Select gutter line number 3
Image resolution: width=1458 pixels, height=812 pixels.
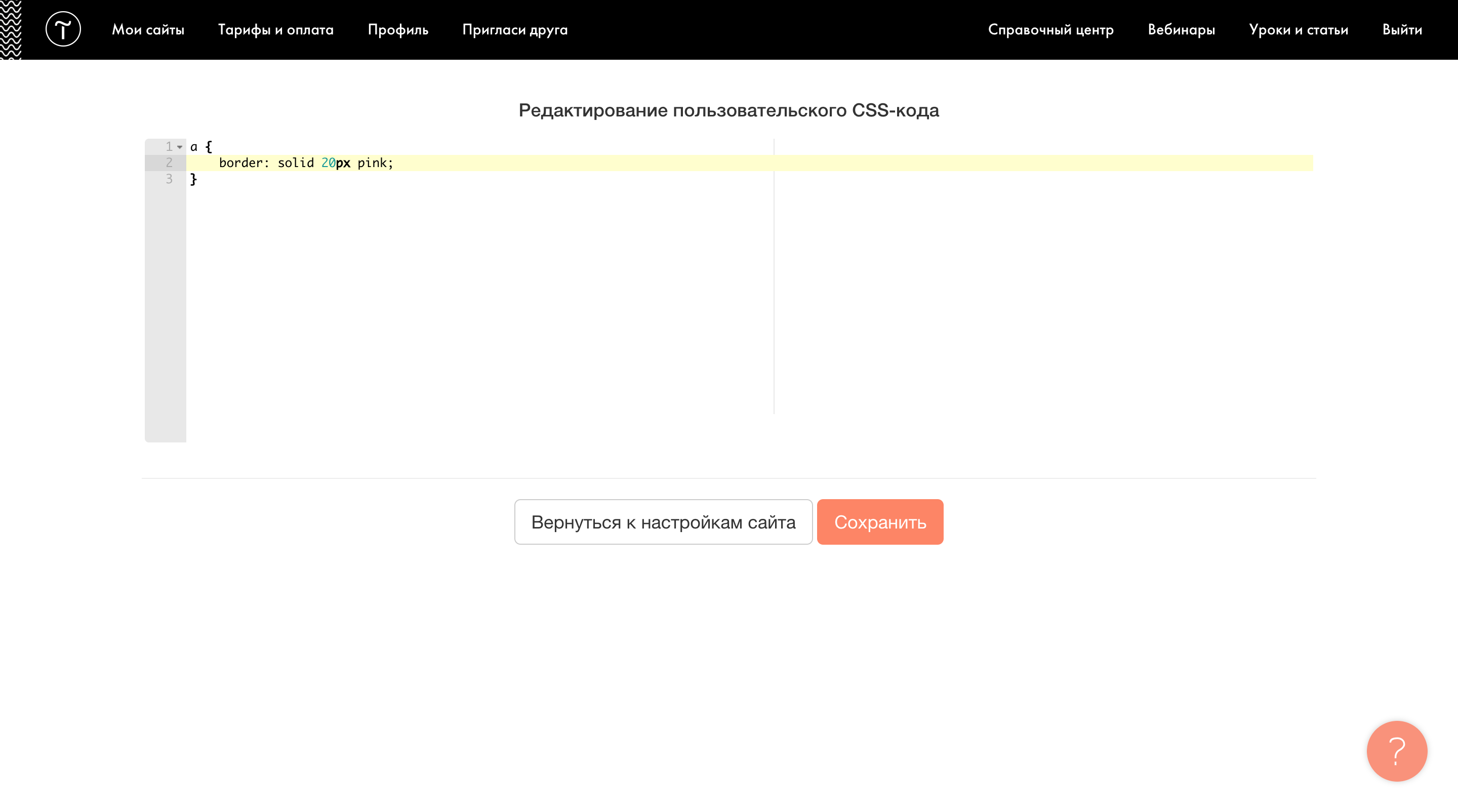tap(169, 179)
